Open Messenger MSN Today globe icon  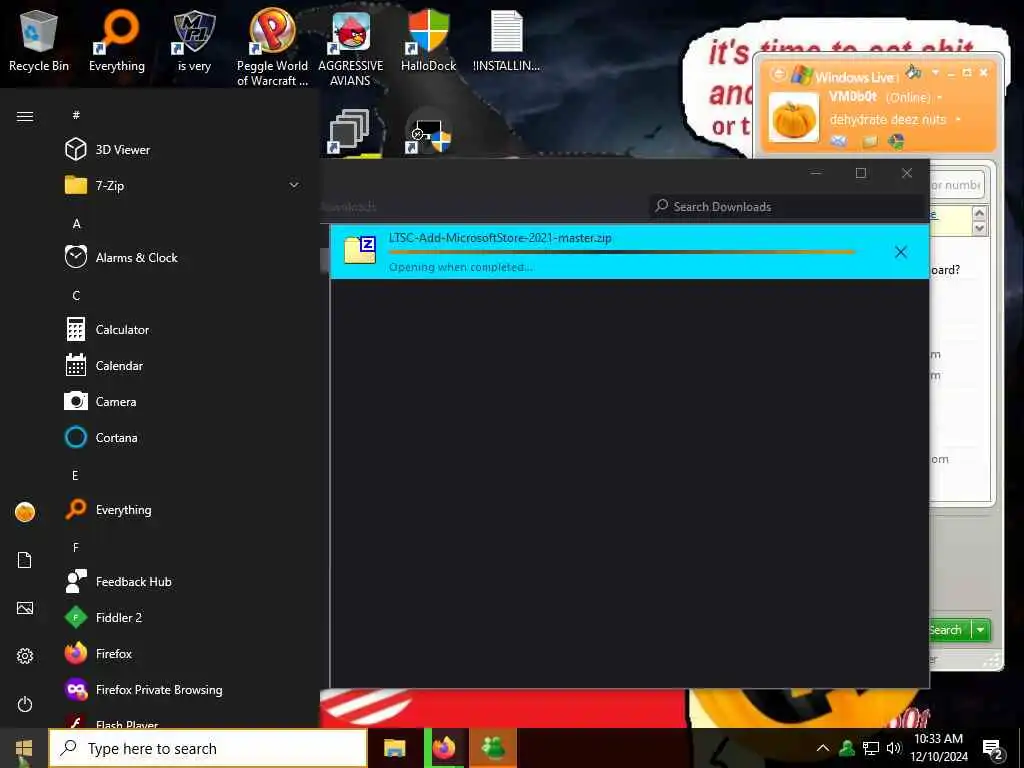(896, 141)
